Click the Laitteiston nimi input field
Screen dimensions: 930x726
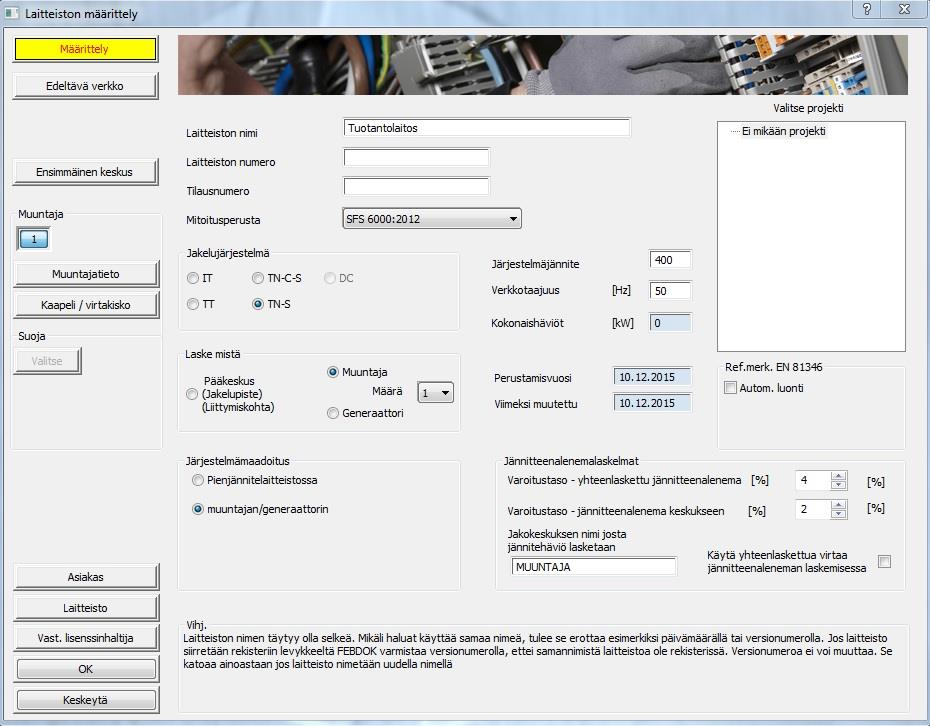point(486,128)
